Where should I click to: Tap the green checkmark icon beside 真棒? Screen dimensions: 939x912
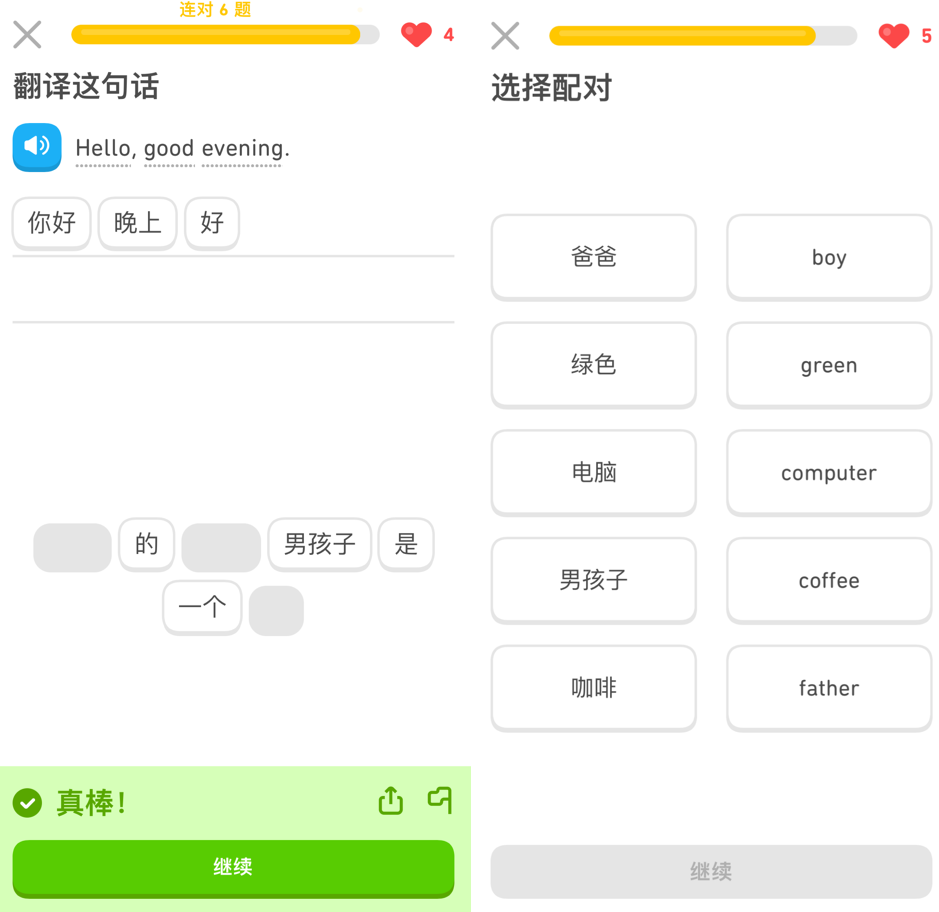coord(28,802)
